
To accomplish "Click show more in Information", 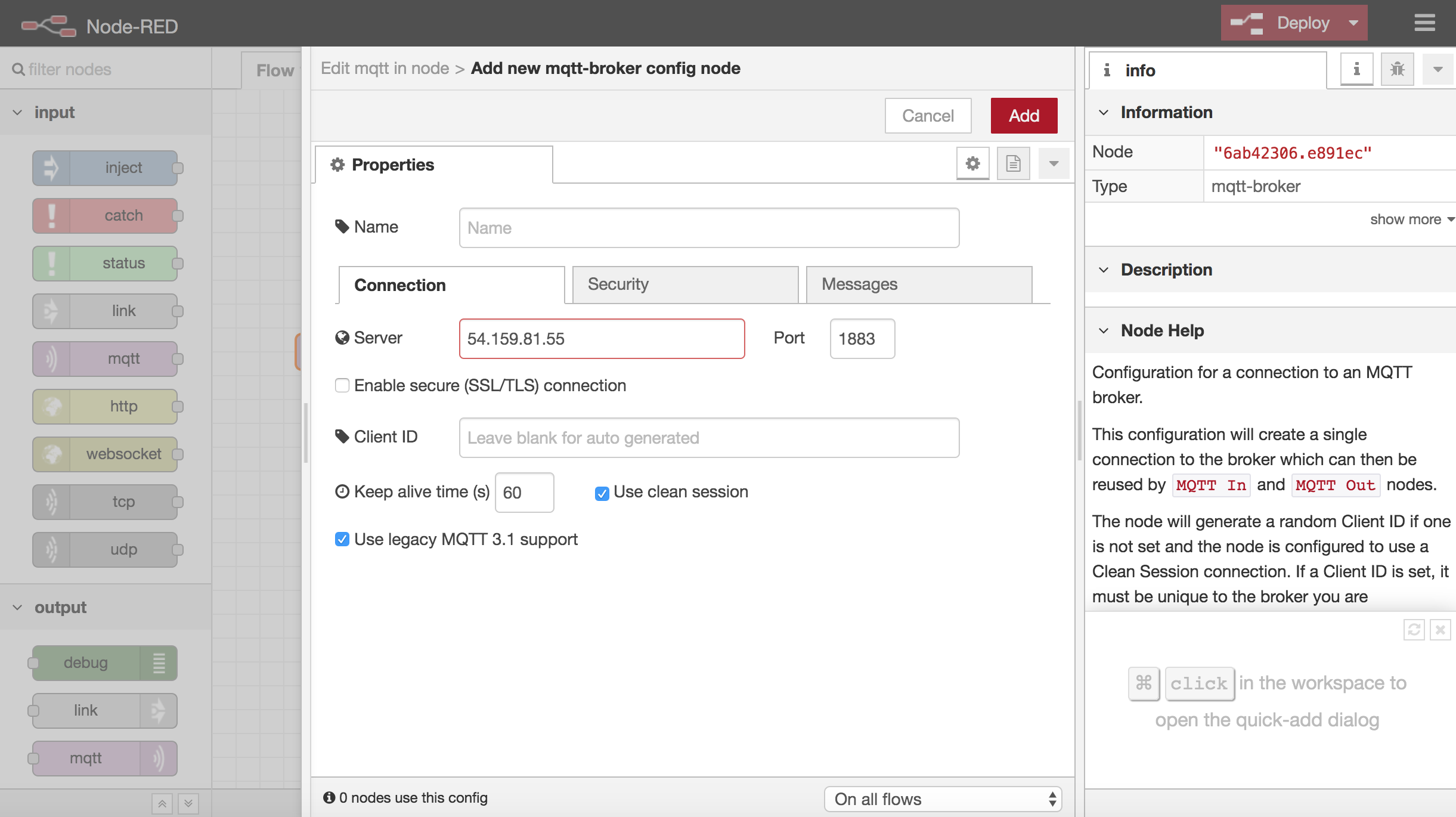I will (x=1412, y=219).
